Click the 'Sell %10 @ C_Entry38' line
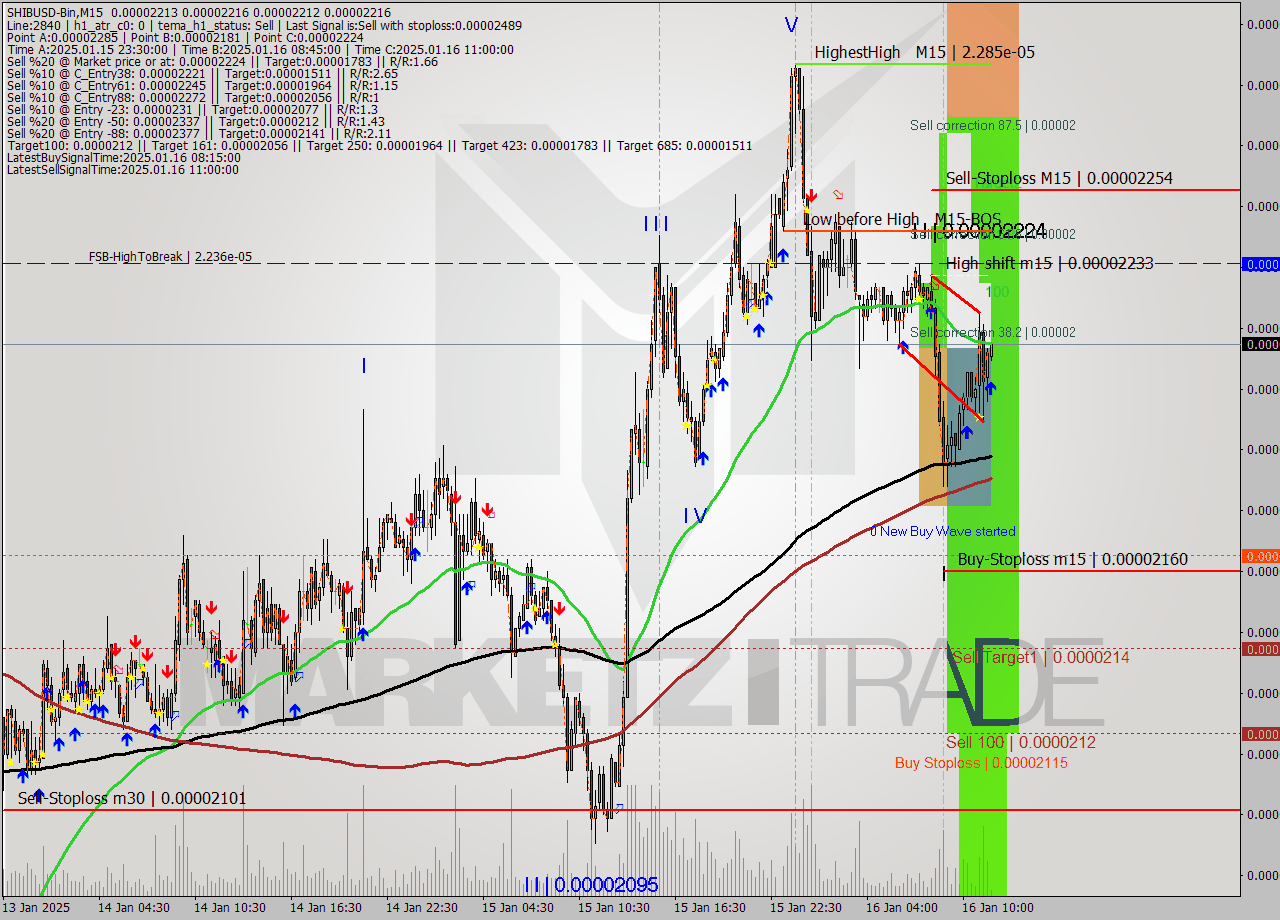The width and height of the screenshot is (1280, 920). [x=202, y=73]
